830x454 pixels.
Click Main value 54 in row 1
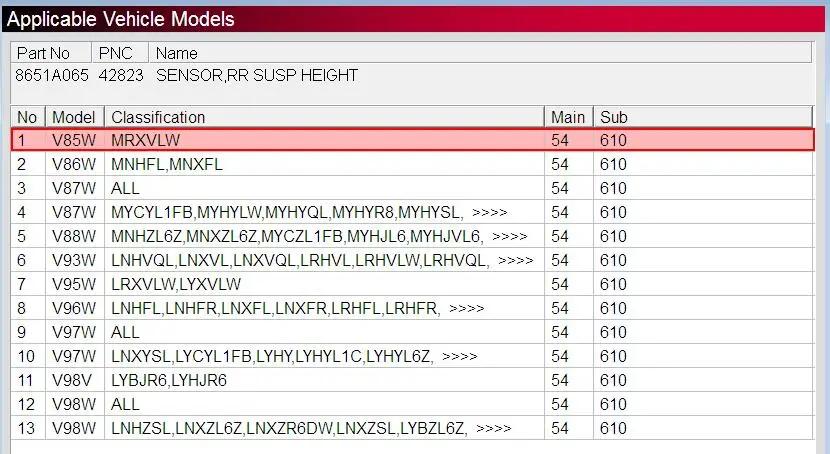[560, 140]
